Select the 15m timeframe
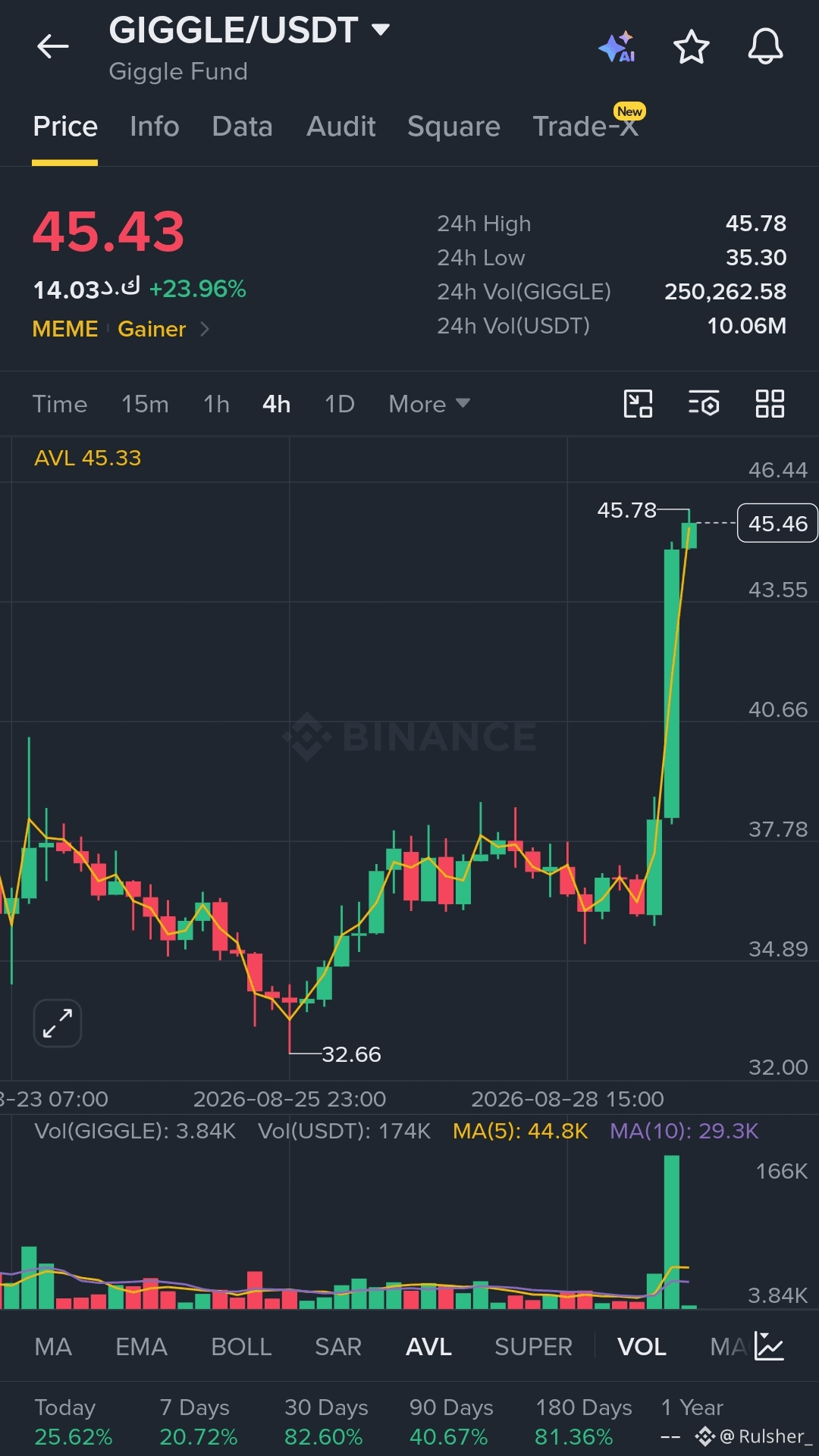This screenshot has width=819, height=1456. click(145, 404)
